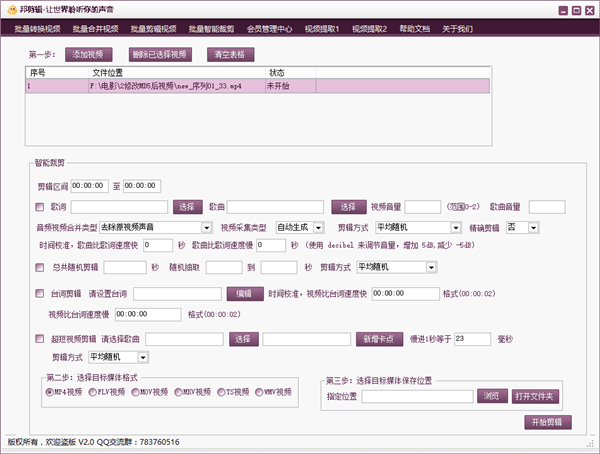
Task: Click the 添加视频 button
Action: [91, 53]
